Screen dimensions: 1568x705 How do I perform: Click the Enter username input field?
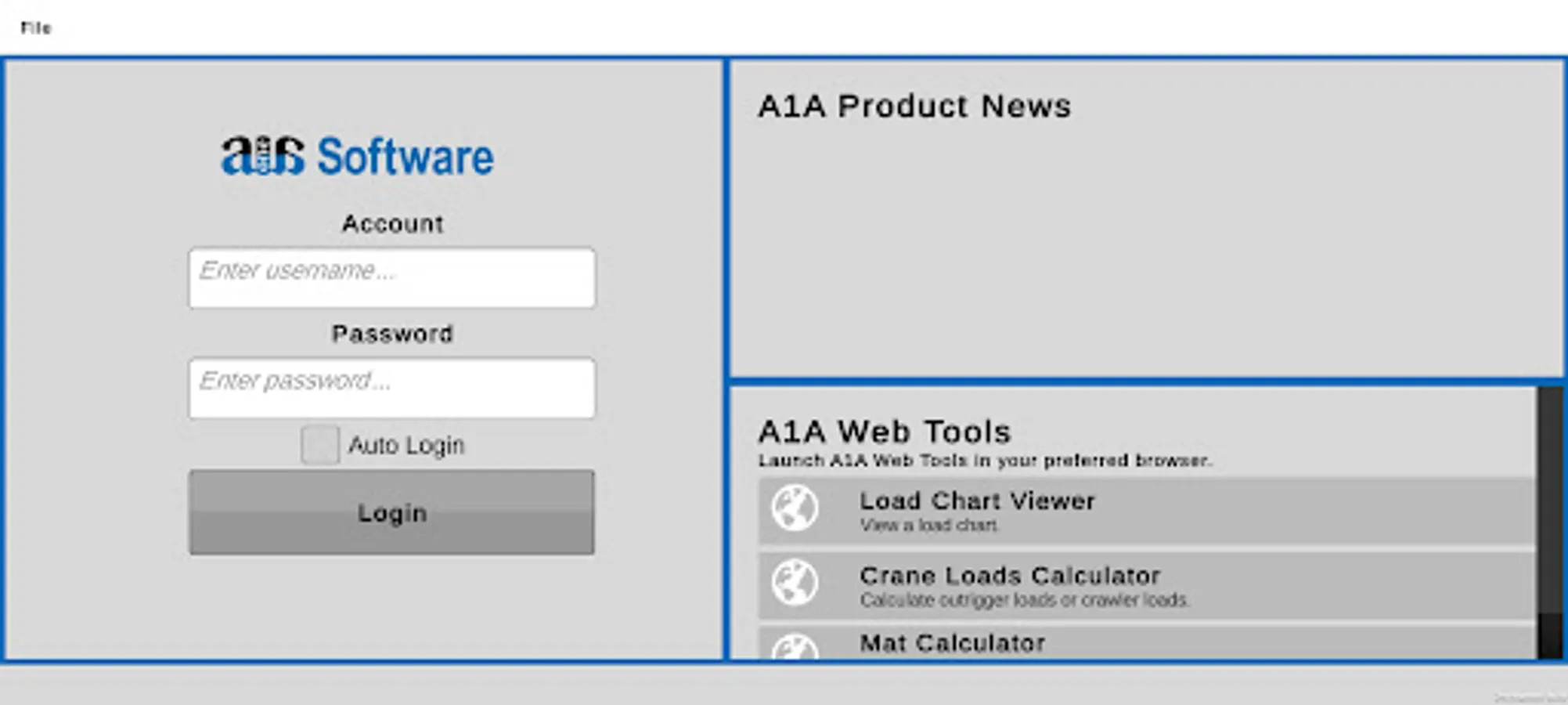tap(391, 278)
